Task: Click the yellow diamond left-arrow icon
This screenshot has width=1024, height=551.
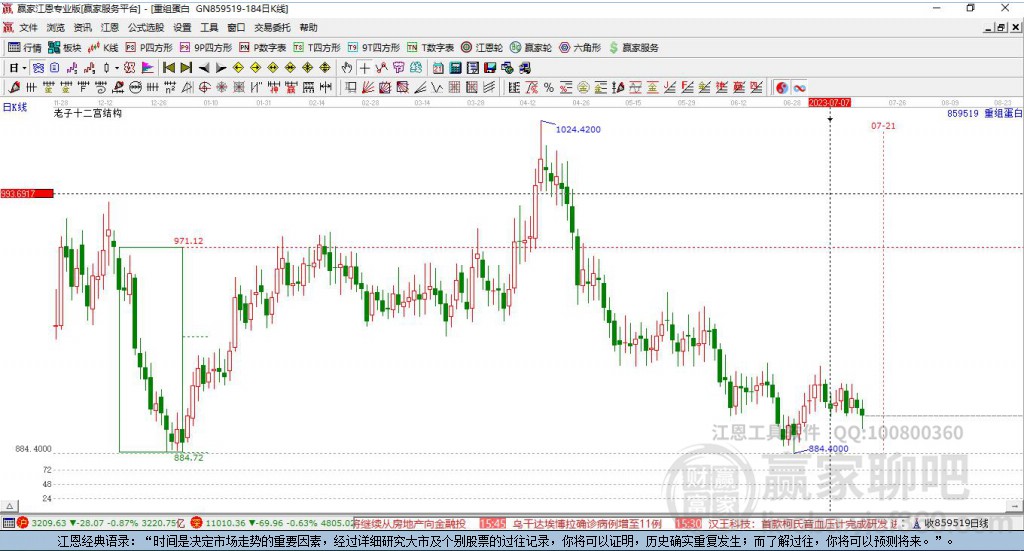Action: coord(238,68)
